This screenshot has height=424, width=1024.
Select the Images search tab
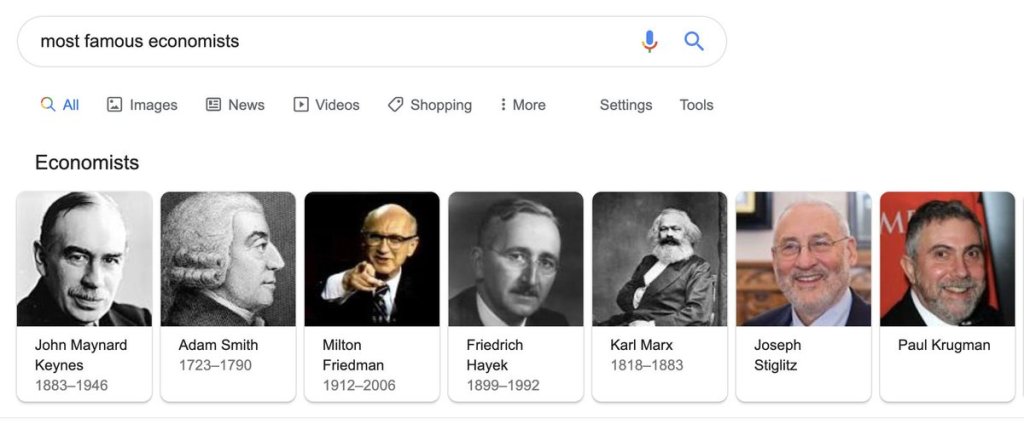[x=142, y=105]
